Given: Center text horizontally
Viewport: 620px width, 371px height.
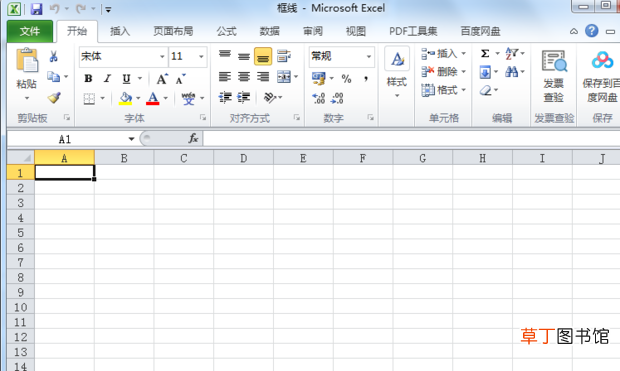Looking at the screenshot, I should [244, 77].
